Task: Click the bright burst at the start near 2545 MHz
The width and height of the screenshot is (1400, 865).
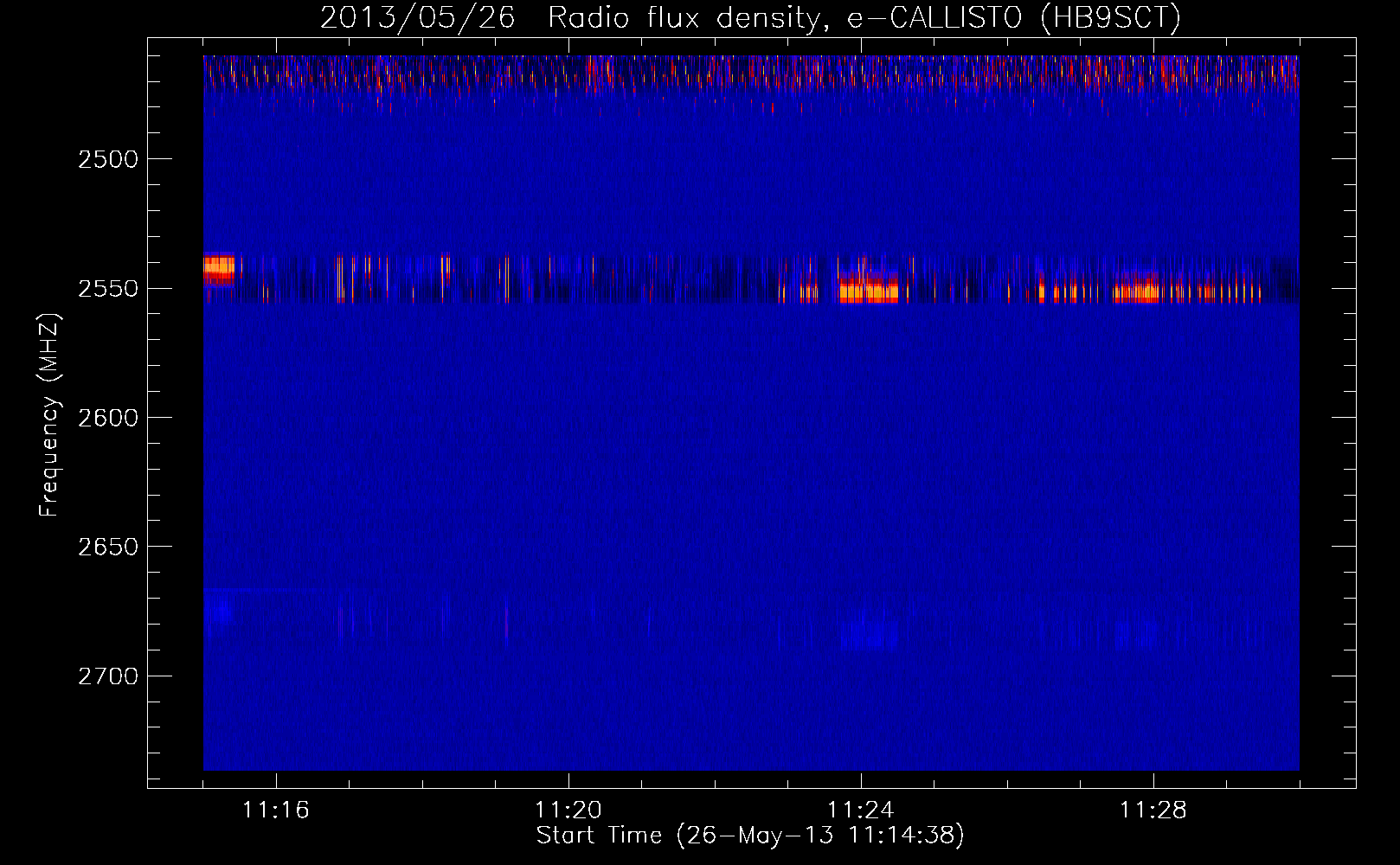Action: (219, 268)
